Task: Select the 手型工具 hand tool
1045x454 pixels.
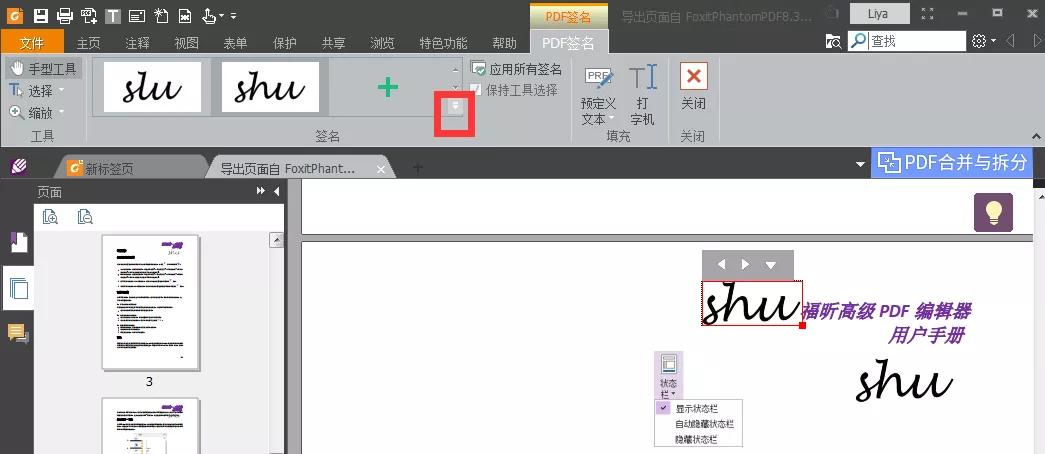Action: click(44, 69)
